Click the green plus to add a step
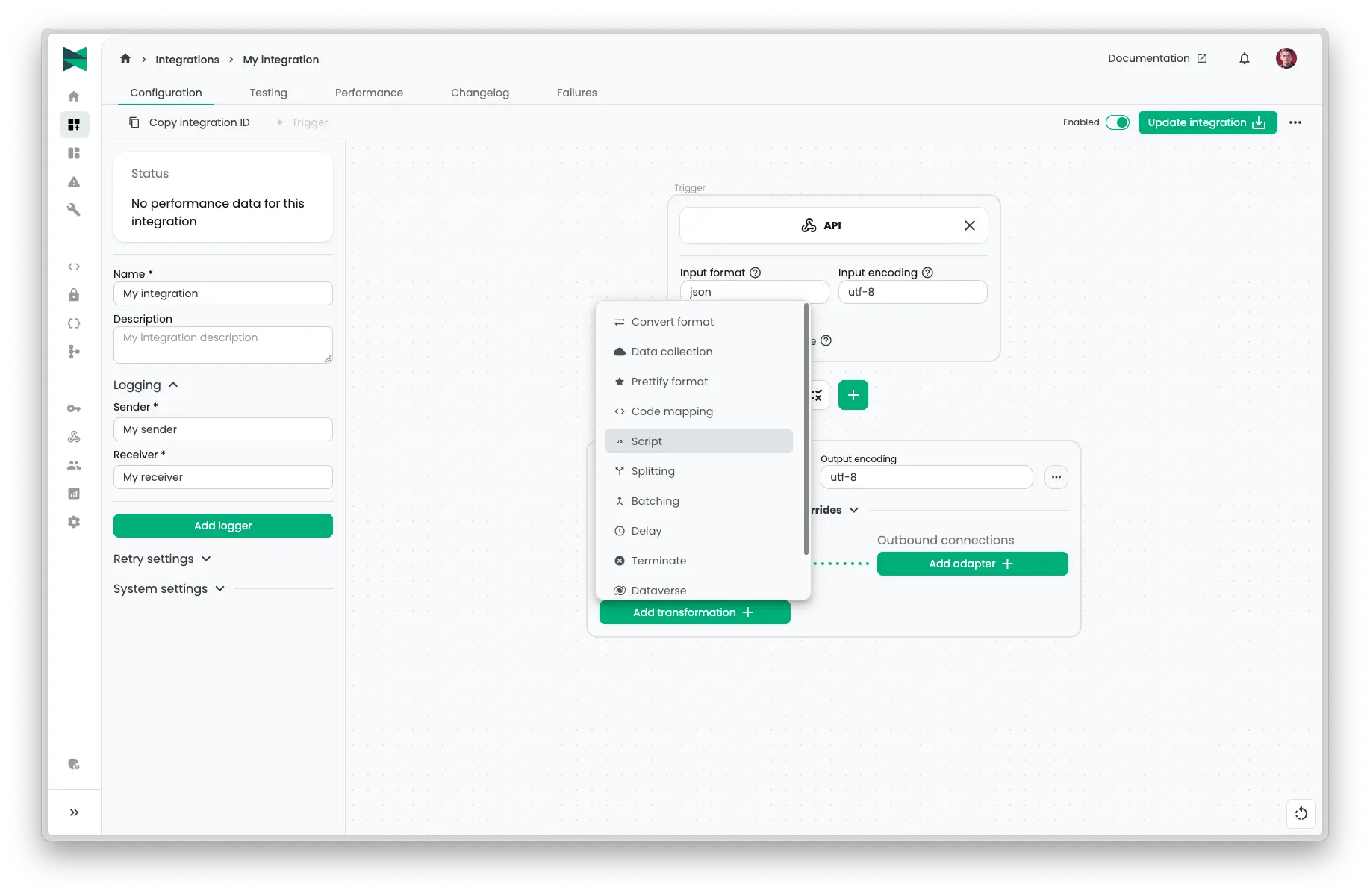The height and width of the screenshot is (896, 1370). point(853,394)
